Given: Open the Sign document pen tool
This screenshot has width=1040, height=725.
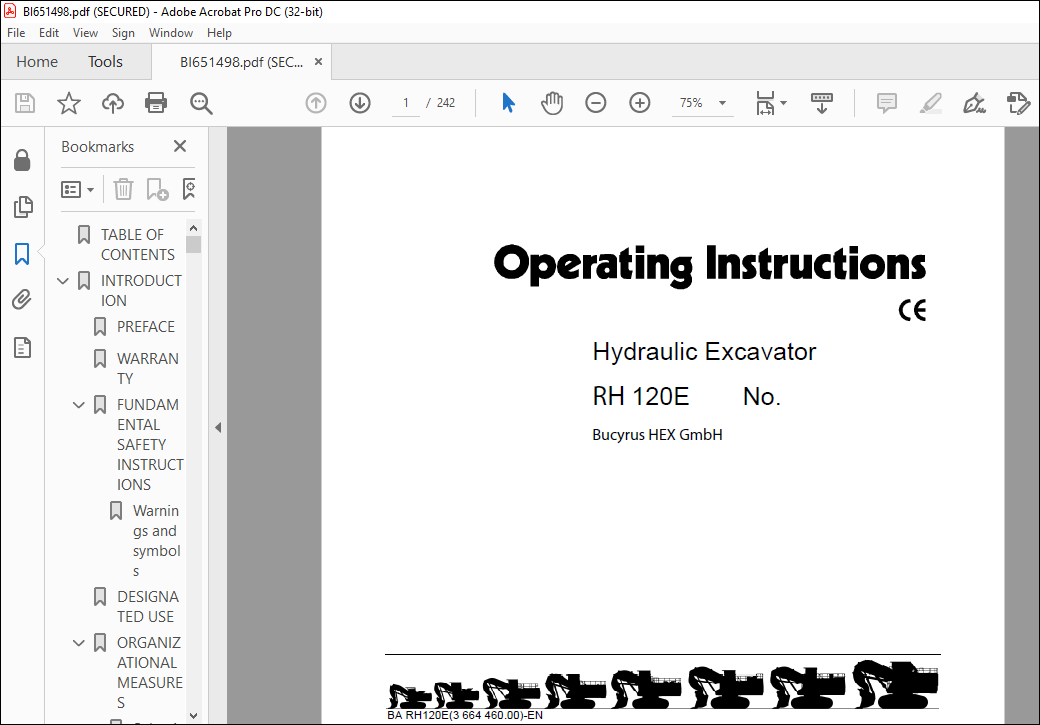Looking at the screenshot, I should (974, 103).
